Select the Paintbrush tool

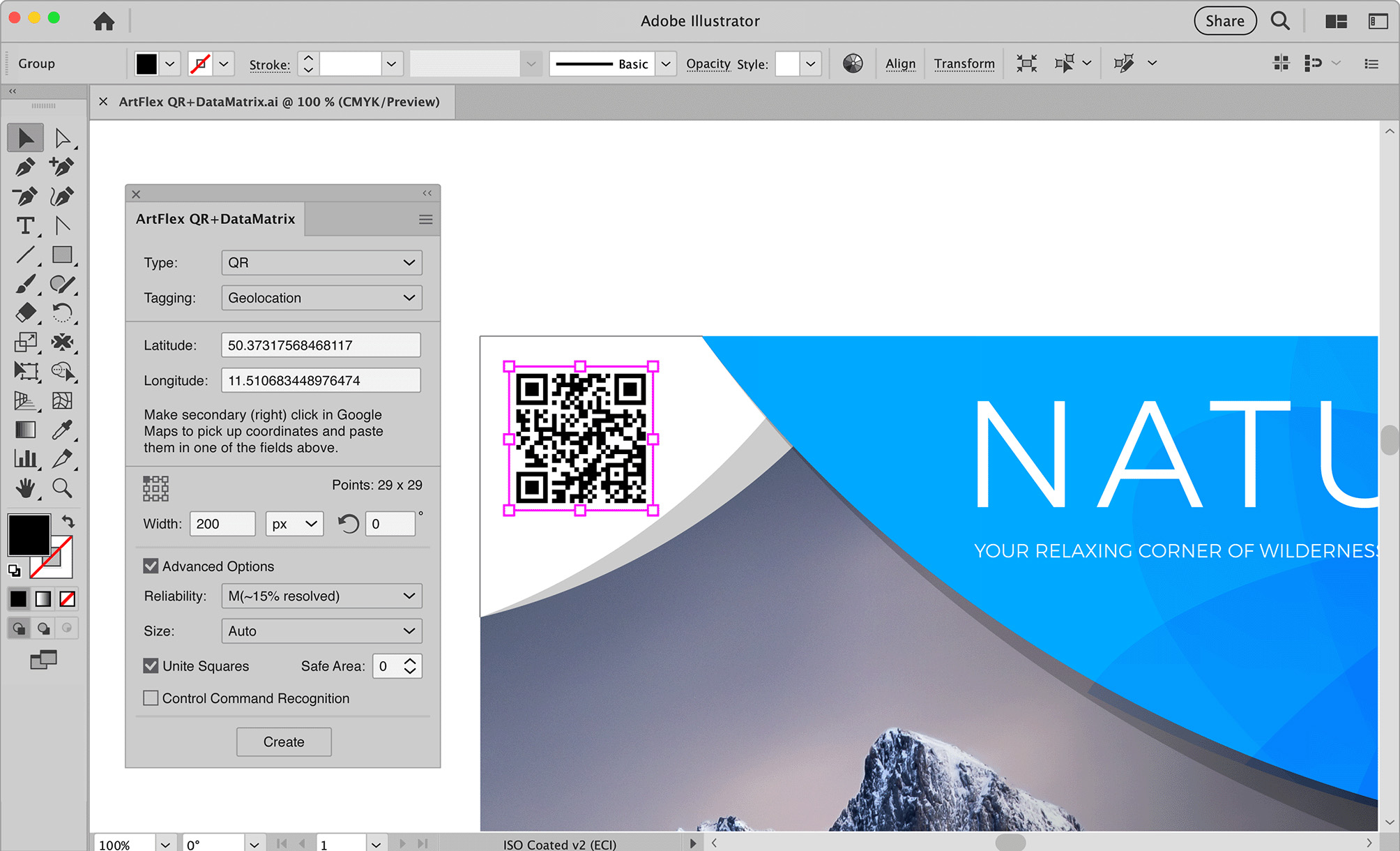coord(25,285)
